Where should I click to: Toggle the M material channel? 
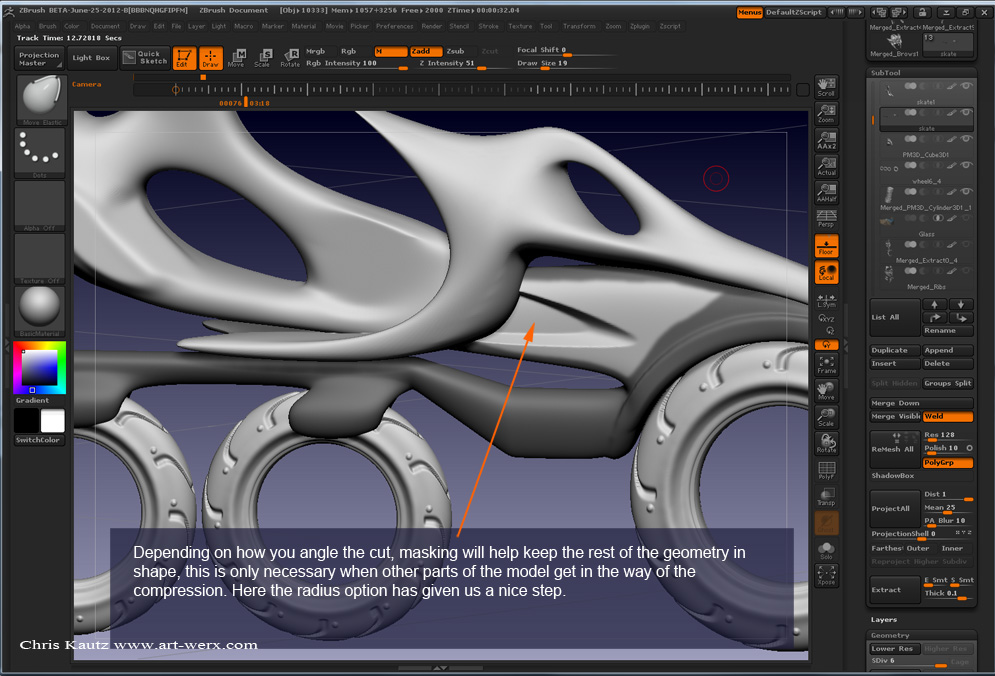pyautogui.click(x=390, y=51)
